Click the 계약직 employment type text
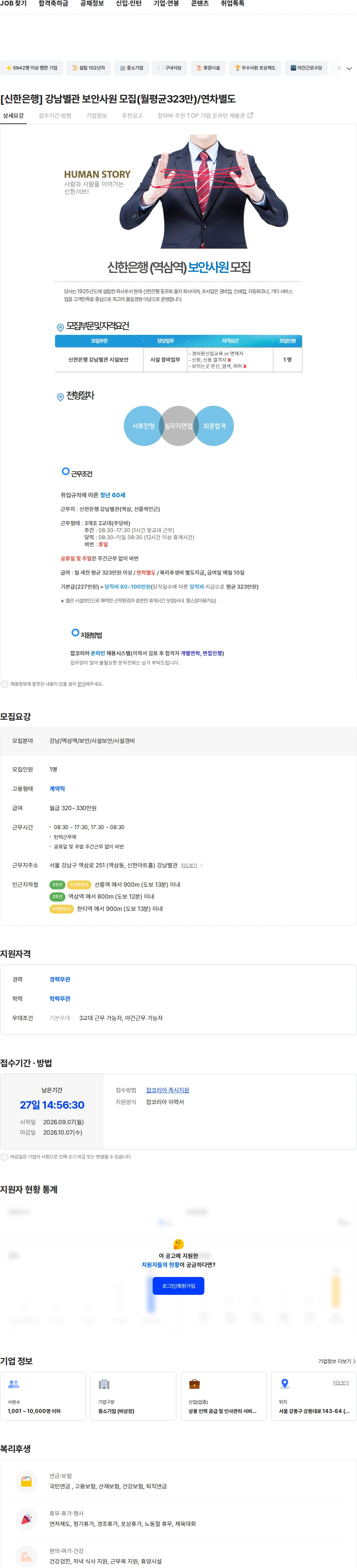The height and width of the screenshot is (1568, 357). pos(57,789)
